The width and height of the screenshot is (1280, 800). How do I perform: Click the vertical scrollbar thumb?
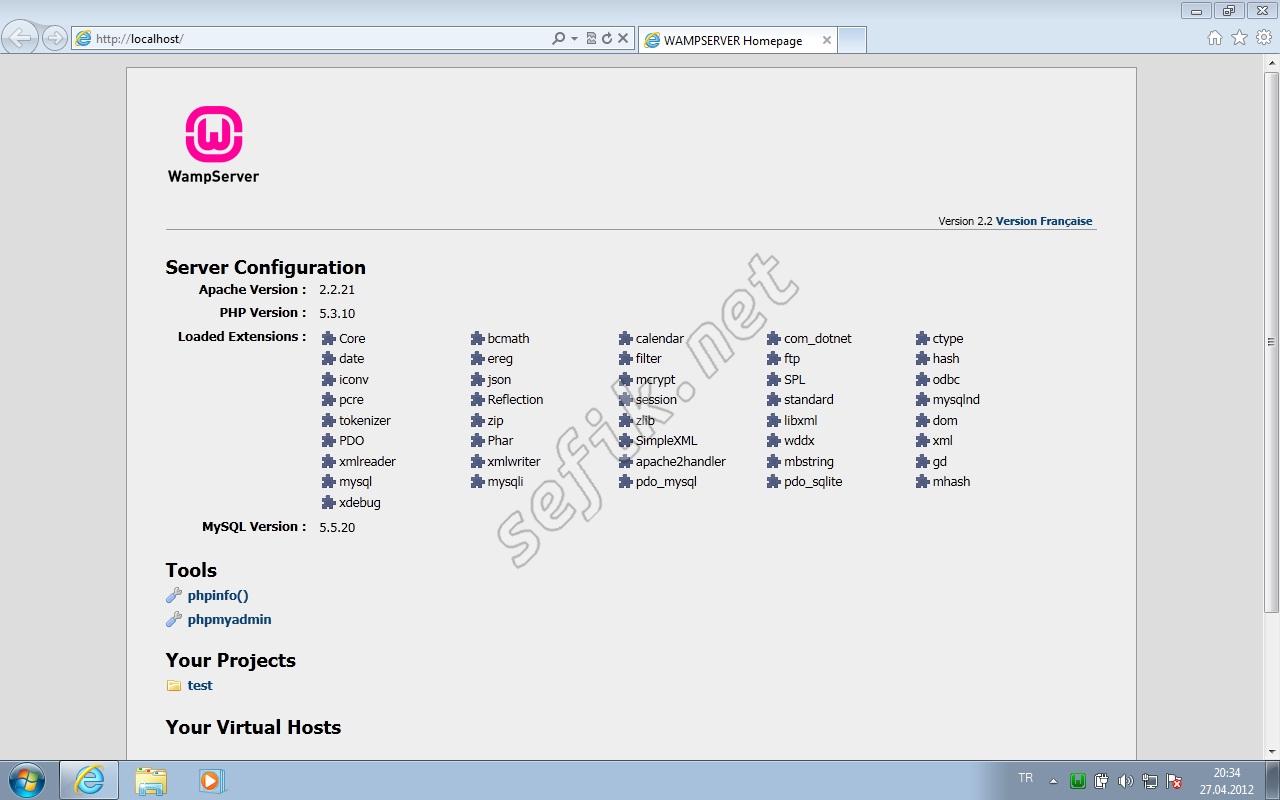tap(1272, 341)
